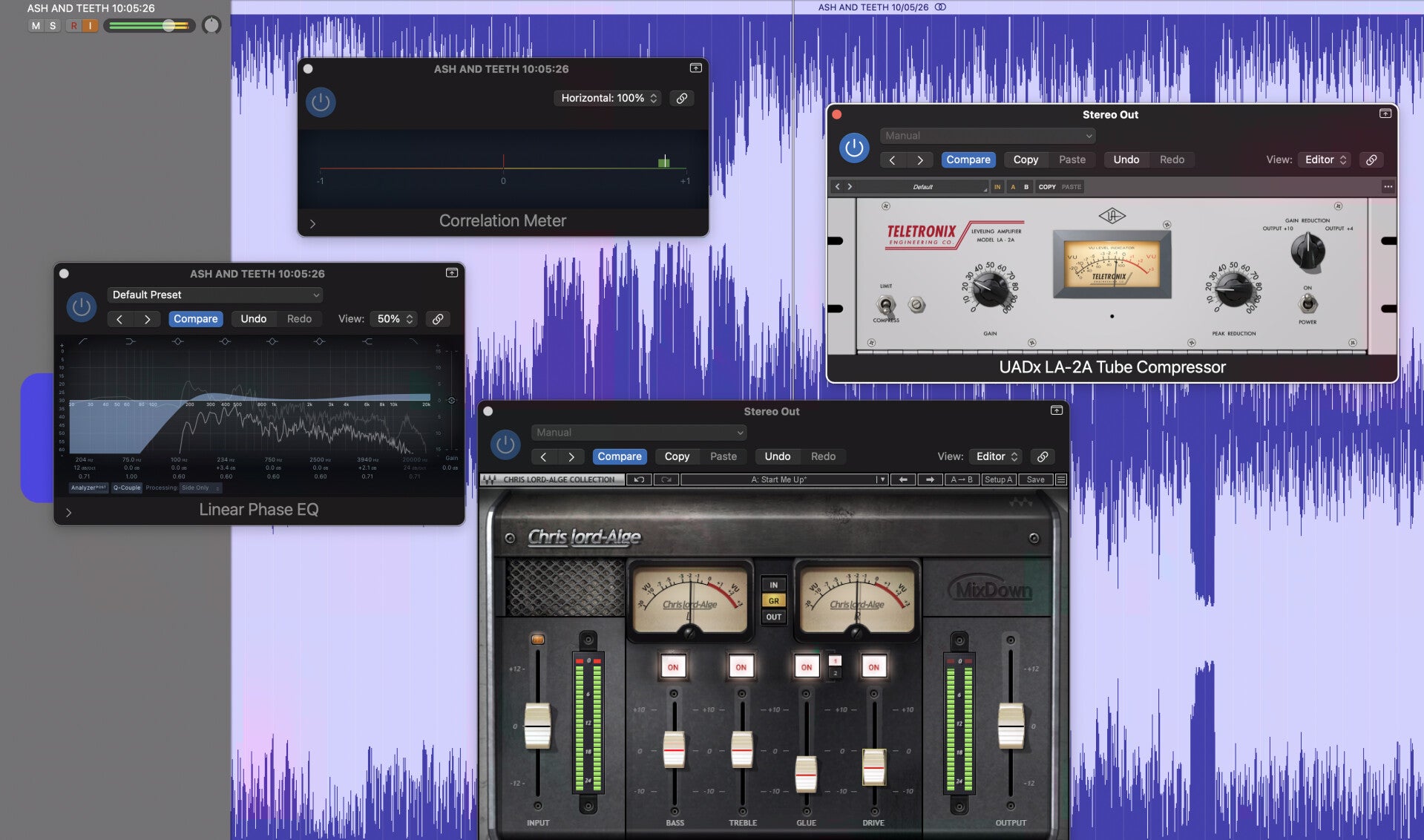Toggle the EQ high-shelf band icon
The width and height of the screenshot is (1424, 840).
click(x=367, y=341)
